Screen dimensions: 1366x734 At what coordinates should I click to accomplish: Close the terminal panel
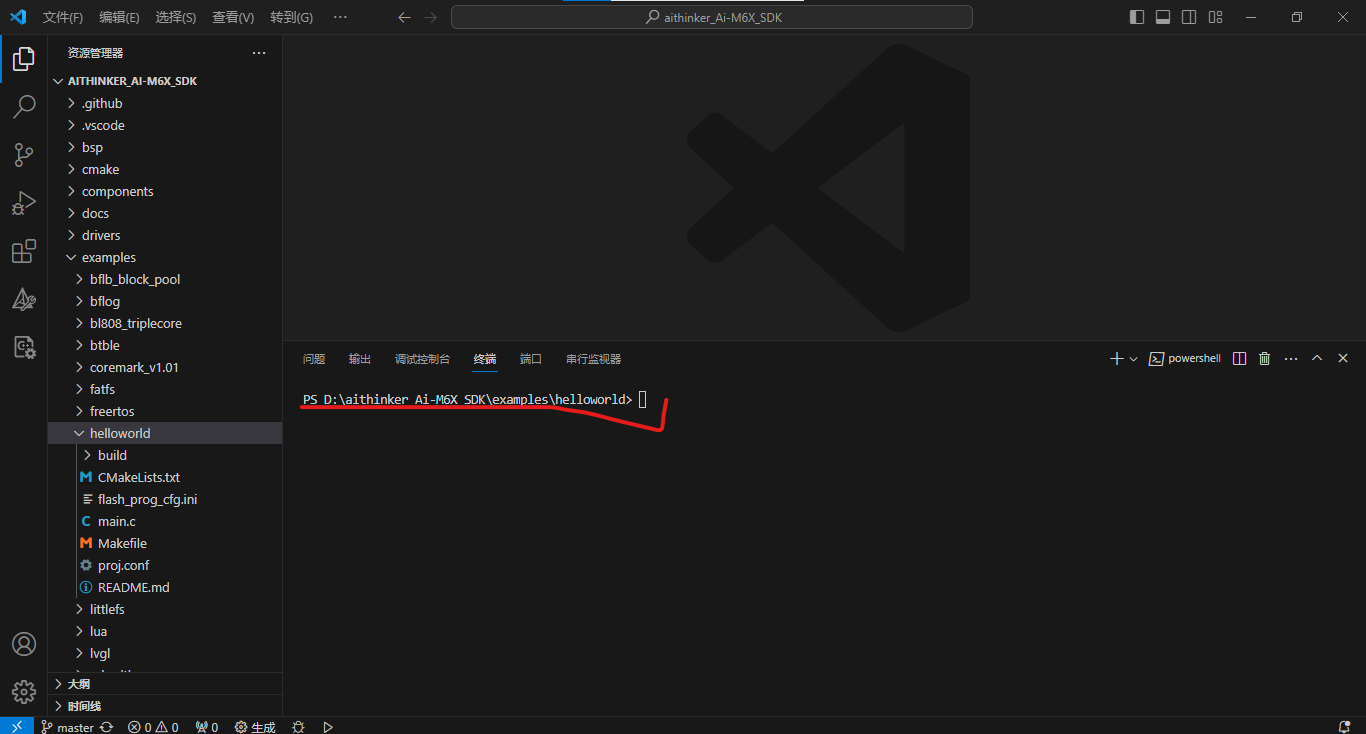click(x=1343, y=358)
